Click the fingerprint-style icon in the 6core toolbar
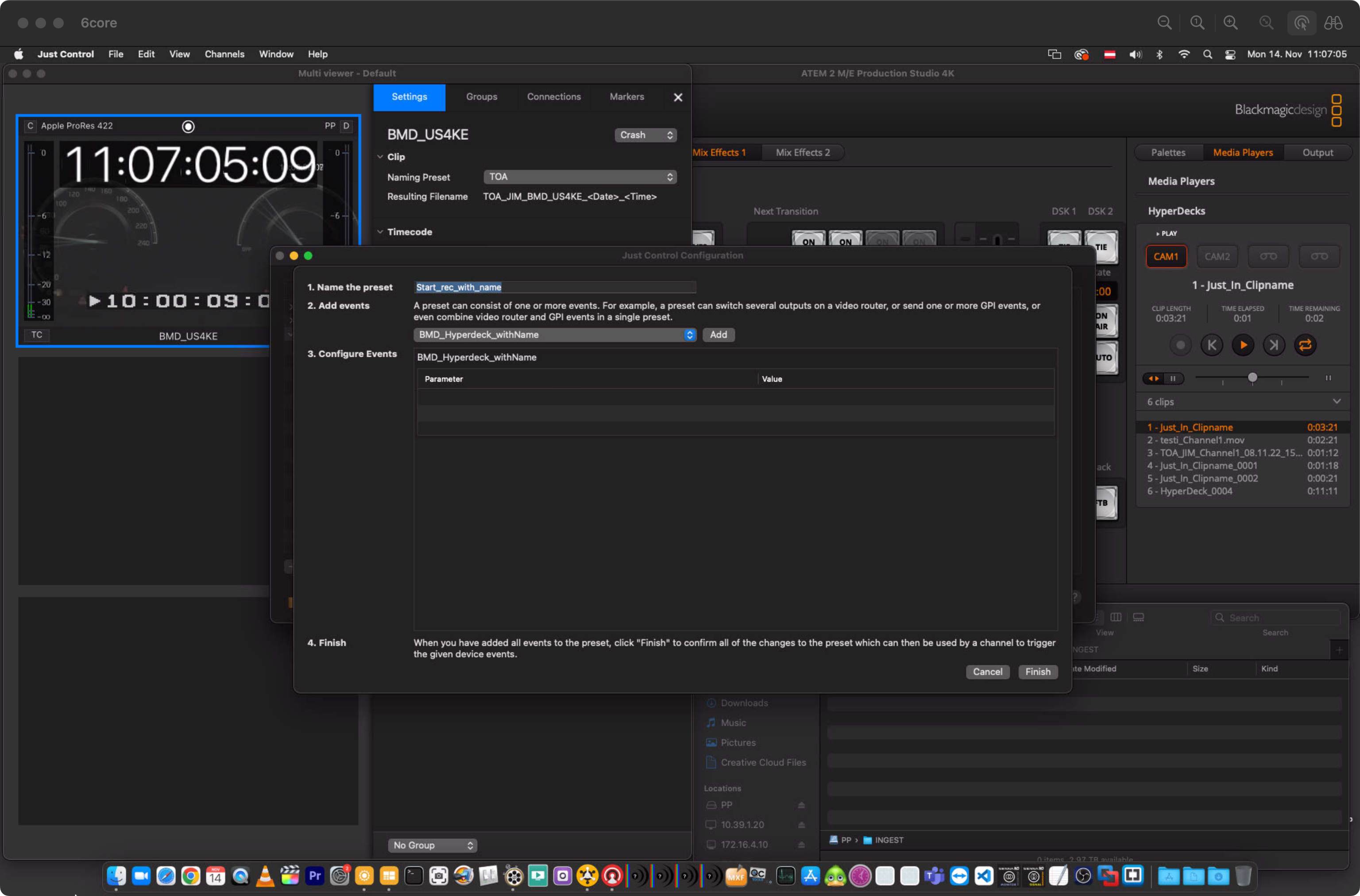The width and height of the screenshot is (1360, 896). tap(1301, 23)
